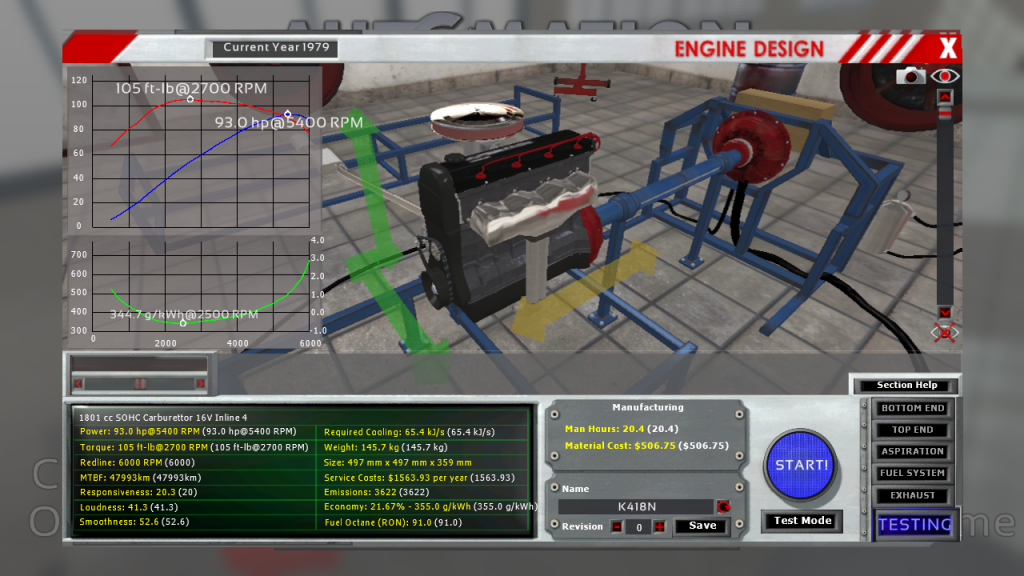The height and width of the screenshot is (576, 1024).
Task: Click the Revision value field showing 0
Action: tap(639, 526)
